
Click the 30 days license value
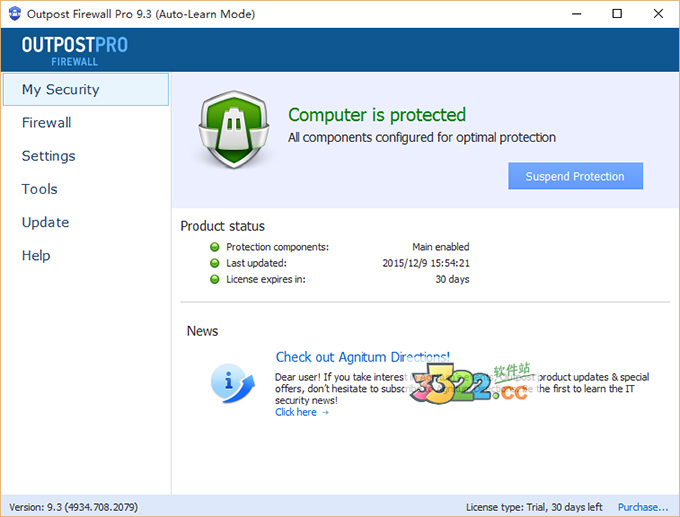click(452, 279)
